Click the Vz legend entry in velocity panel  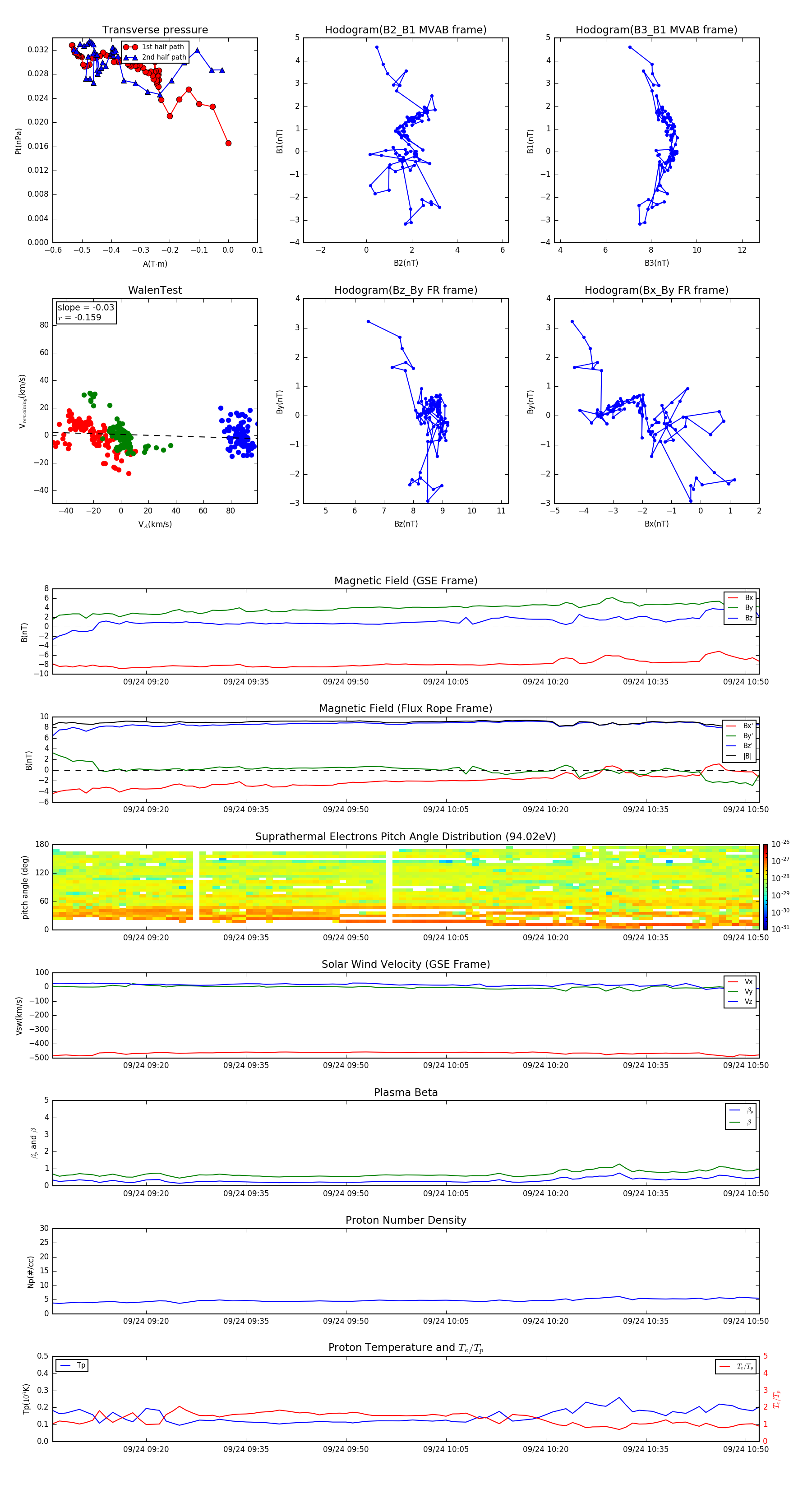[740, 1002]
